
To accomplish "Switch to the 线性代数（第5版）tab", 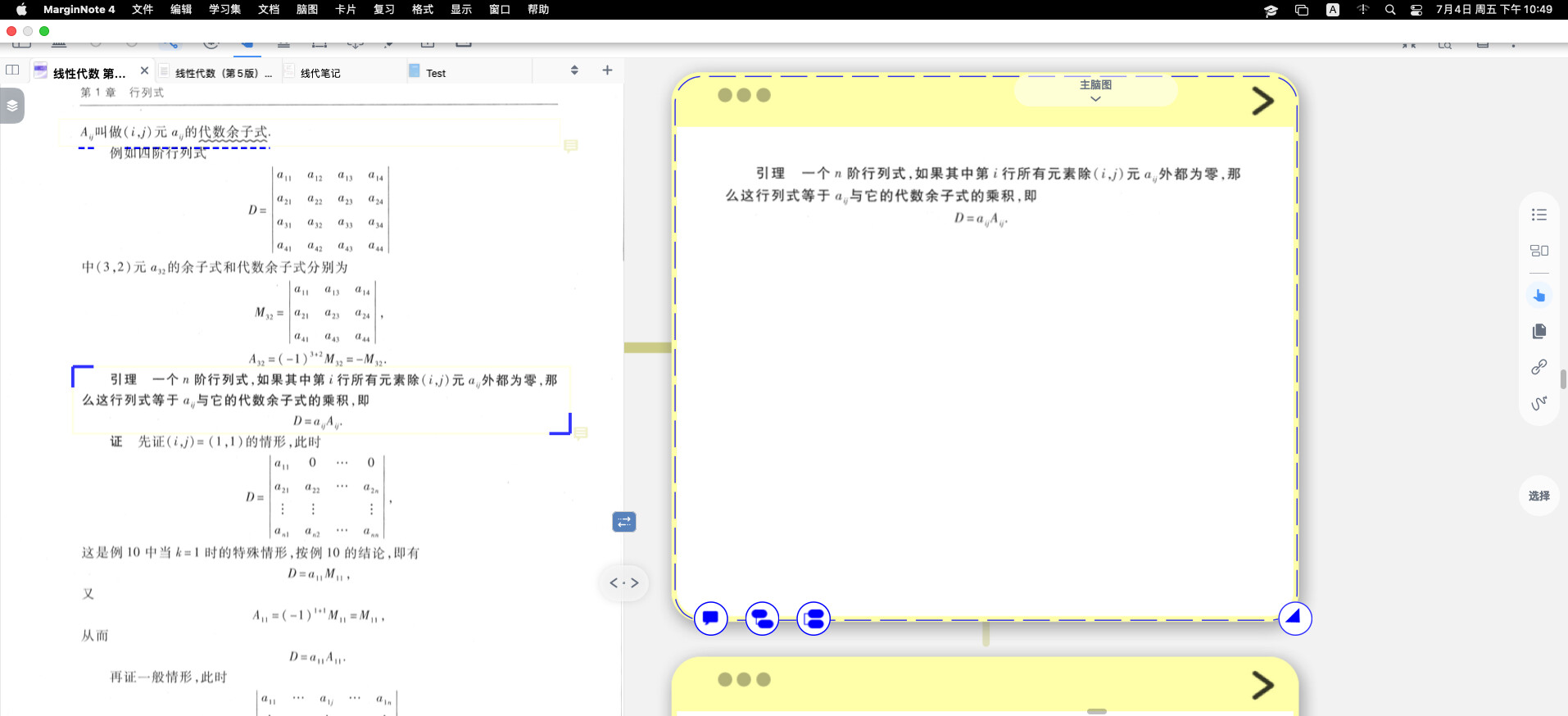I will click(216, 73).
